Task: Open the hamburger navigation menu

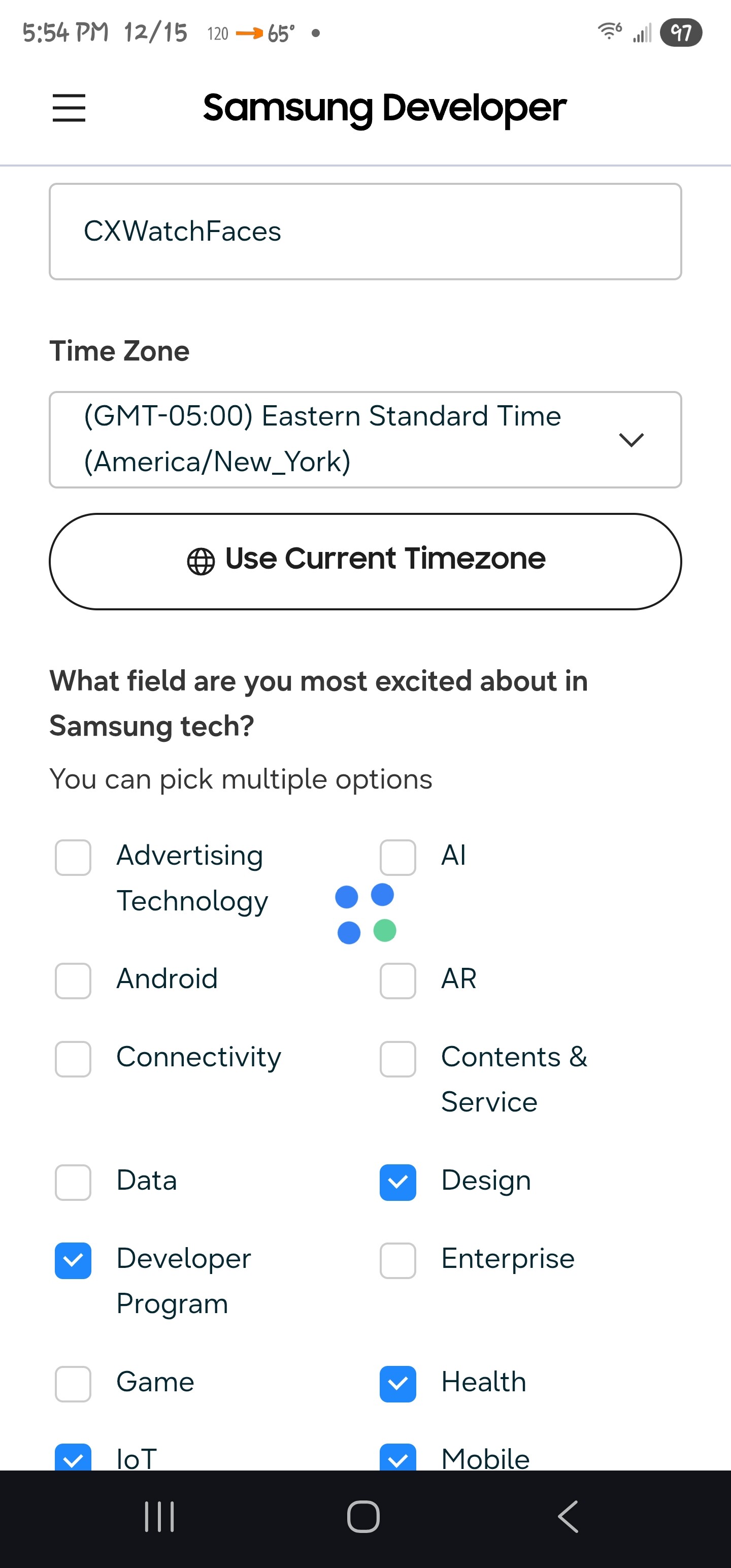Action: click(69, 108)
